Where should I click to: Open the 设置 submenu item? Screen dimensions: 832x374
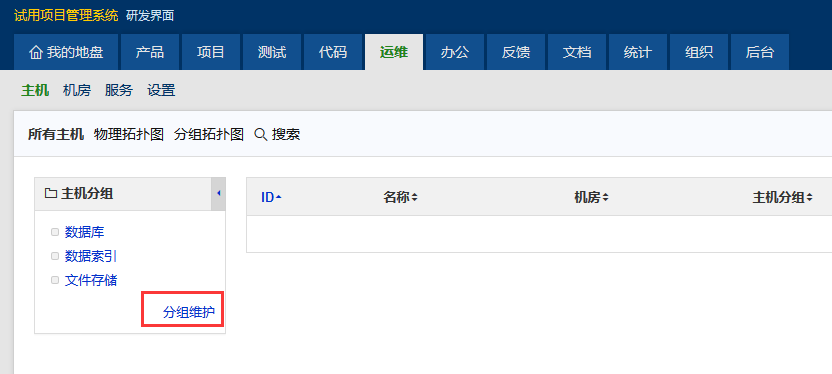pyautogui.click(x=161, y=90)
